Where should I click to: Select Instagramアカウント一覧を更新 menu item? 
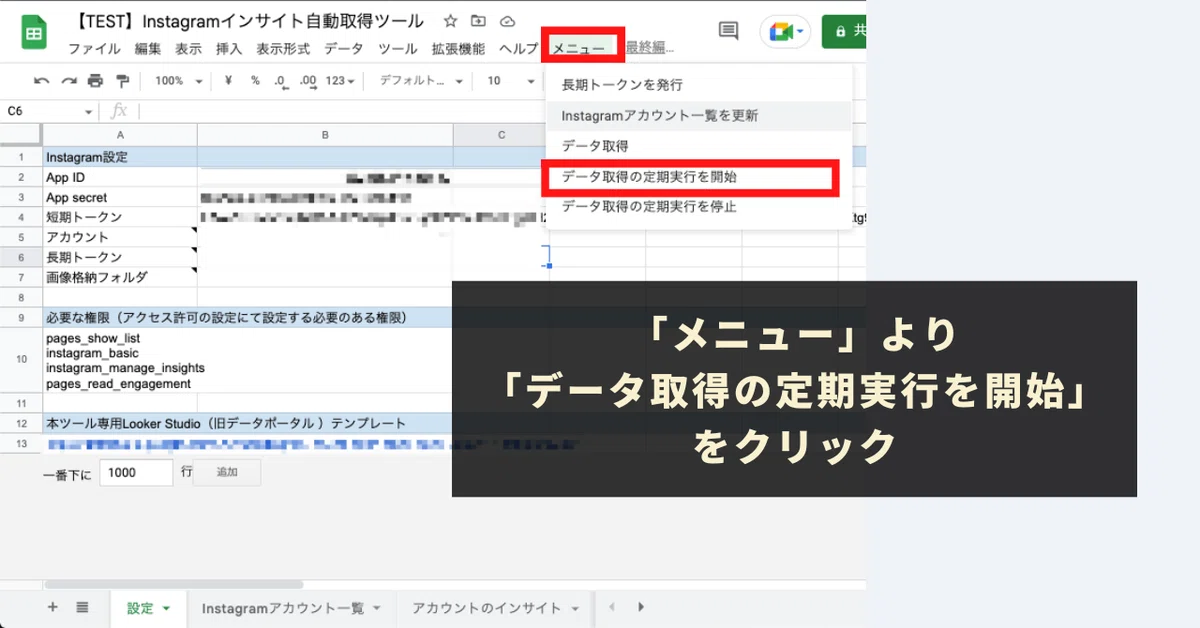(x=699, y=115)
